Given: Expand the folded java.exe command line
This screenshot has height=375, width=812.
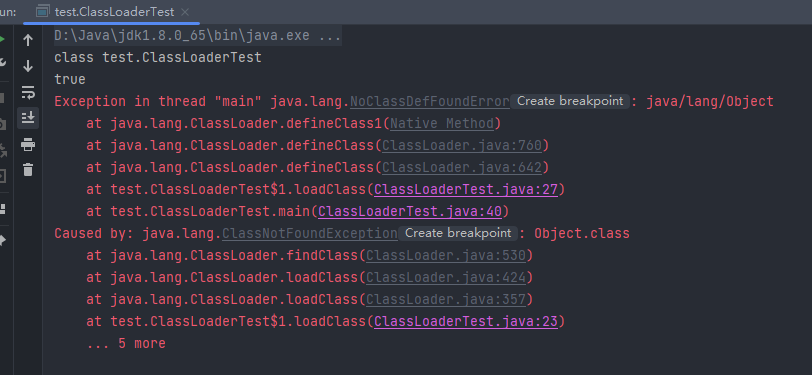Looking at the screenshot, I should [198, 36].
